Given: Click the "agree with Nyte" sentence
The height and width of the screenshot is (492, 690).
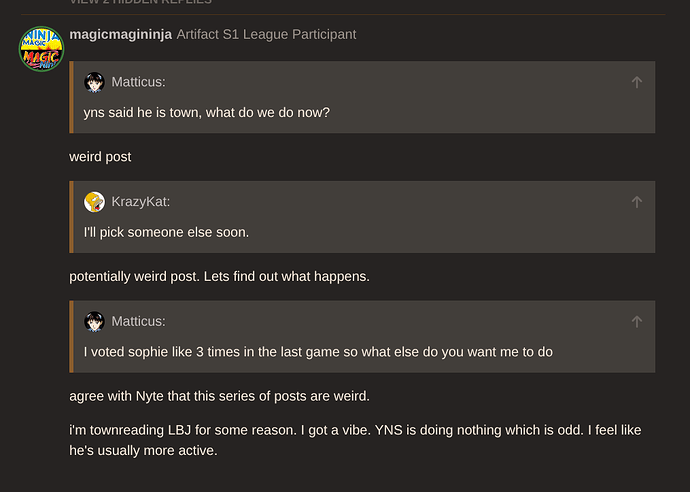Looking at the screenshot, I should pyautogui.click(x=219, y=396).
